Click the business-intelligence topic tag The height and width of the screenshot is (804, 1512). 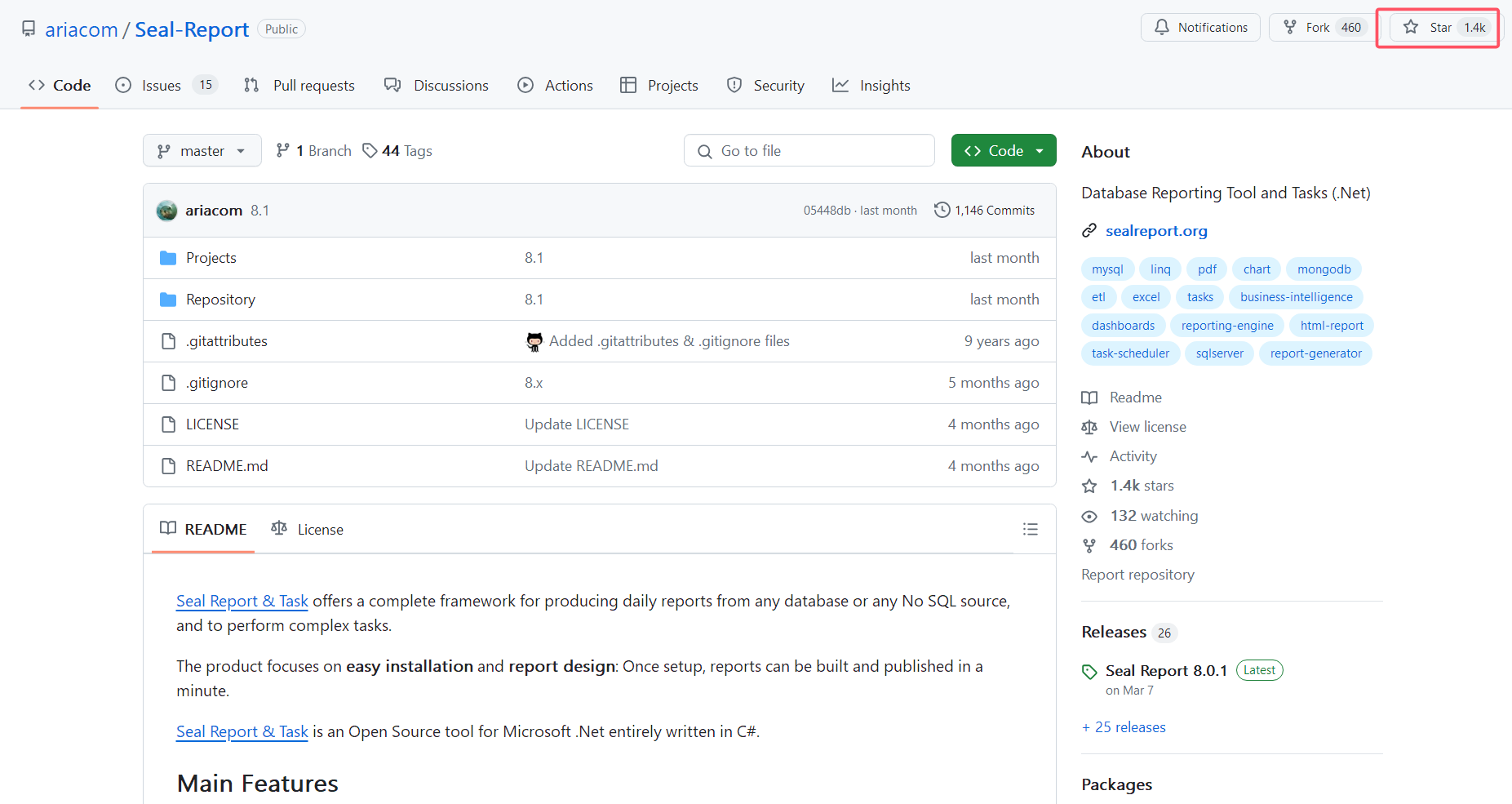[1297, 297]
